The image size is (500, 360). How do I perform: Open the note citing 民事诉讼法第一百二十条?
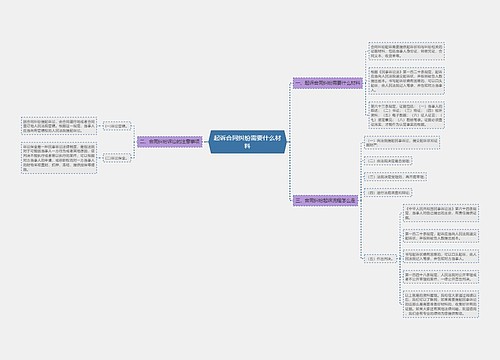click(407, 81)
